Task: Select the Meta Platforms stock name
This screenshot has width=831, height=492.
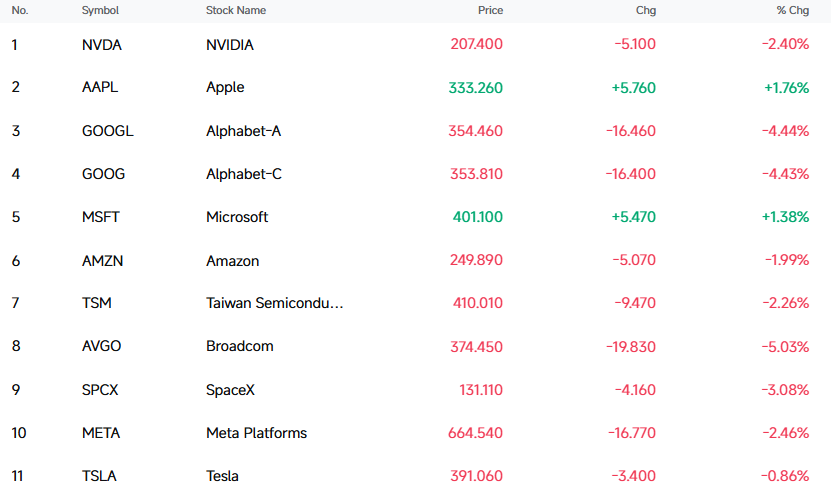Action: [x=257, y=433]
